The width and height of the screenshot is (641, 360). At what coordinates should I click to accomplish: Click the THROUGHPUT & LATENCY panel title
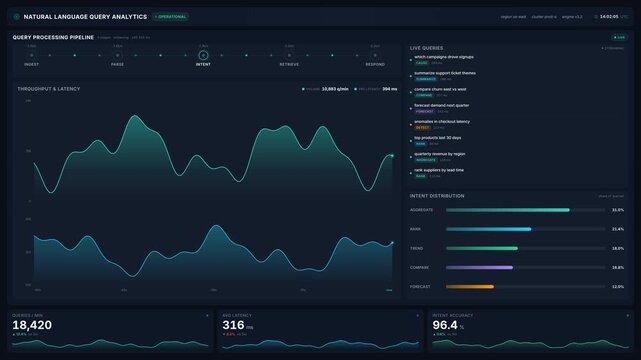(x=49, y=89)
